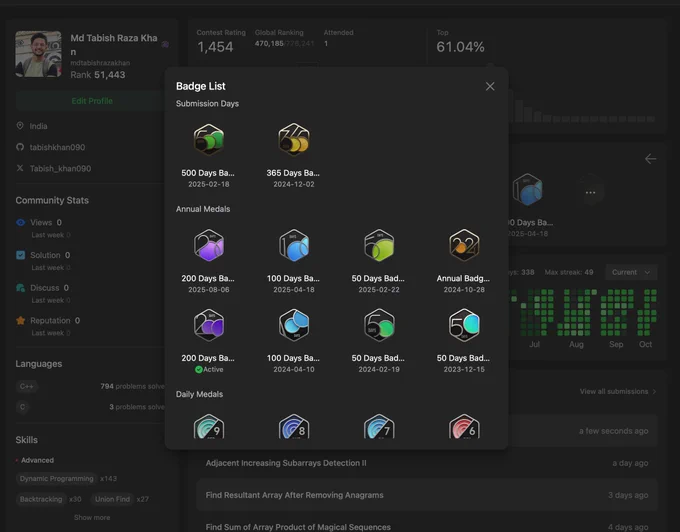The image size is (680, 532).
Task: Open Annual Badge dated 2024-10-28
Action: pyautogui.click(x=464, y=245)
